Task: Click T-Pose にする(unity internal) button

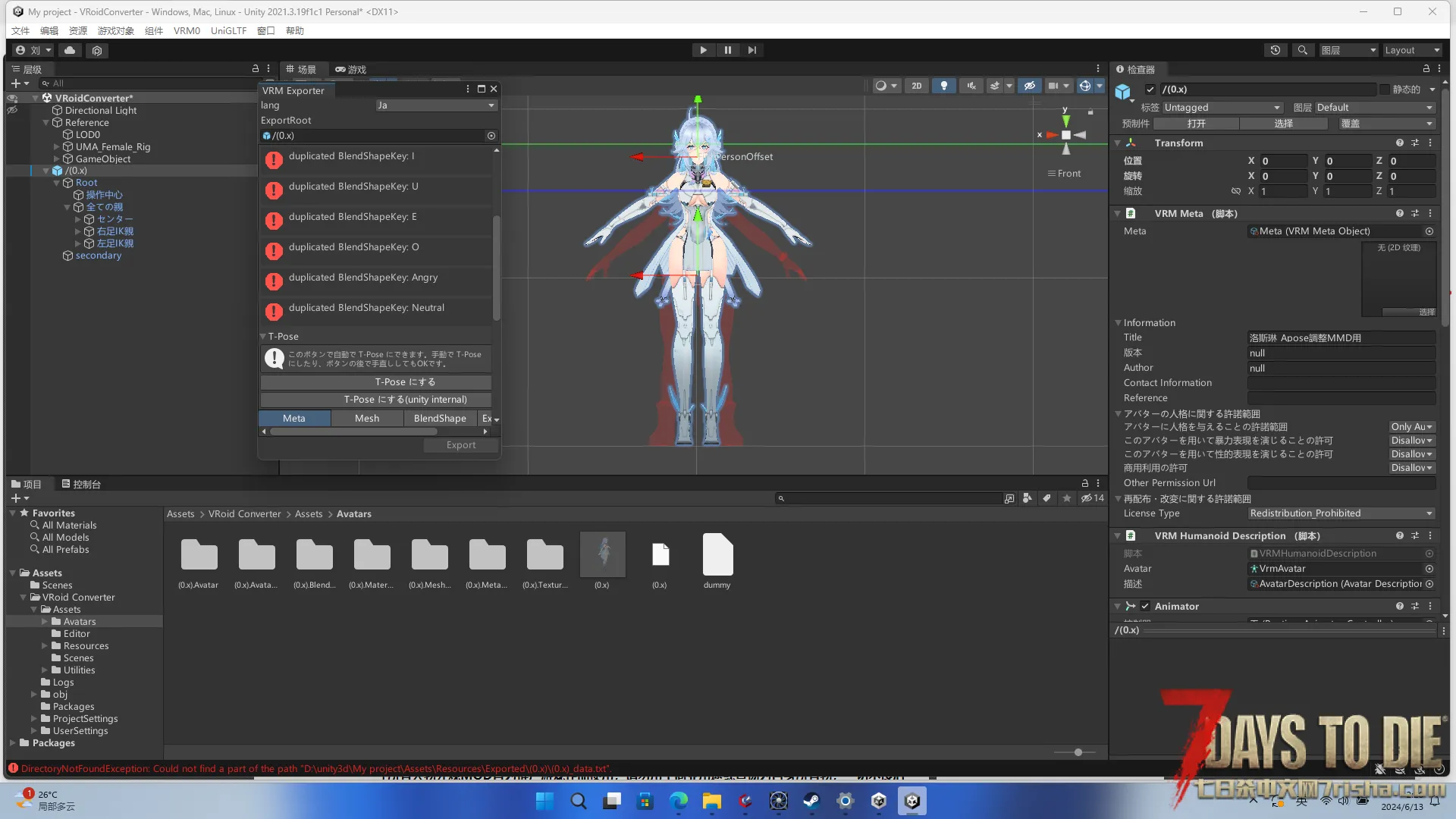Action: point(376,400)
